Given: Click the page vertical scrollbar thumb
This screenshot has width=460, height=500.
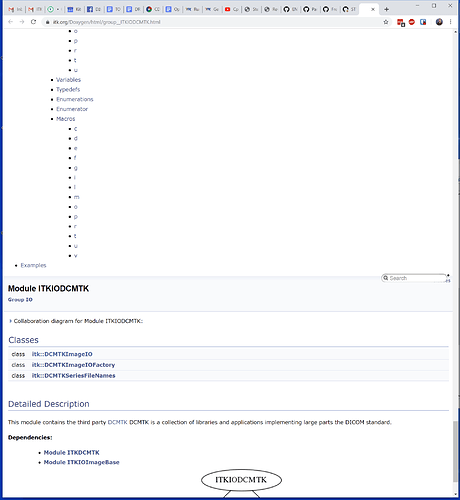Looking at the screenshot, I should pos(455,452).
